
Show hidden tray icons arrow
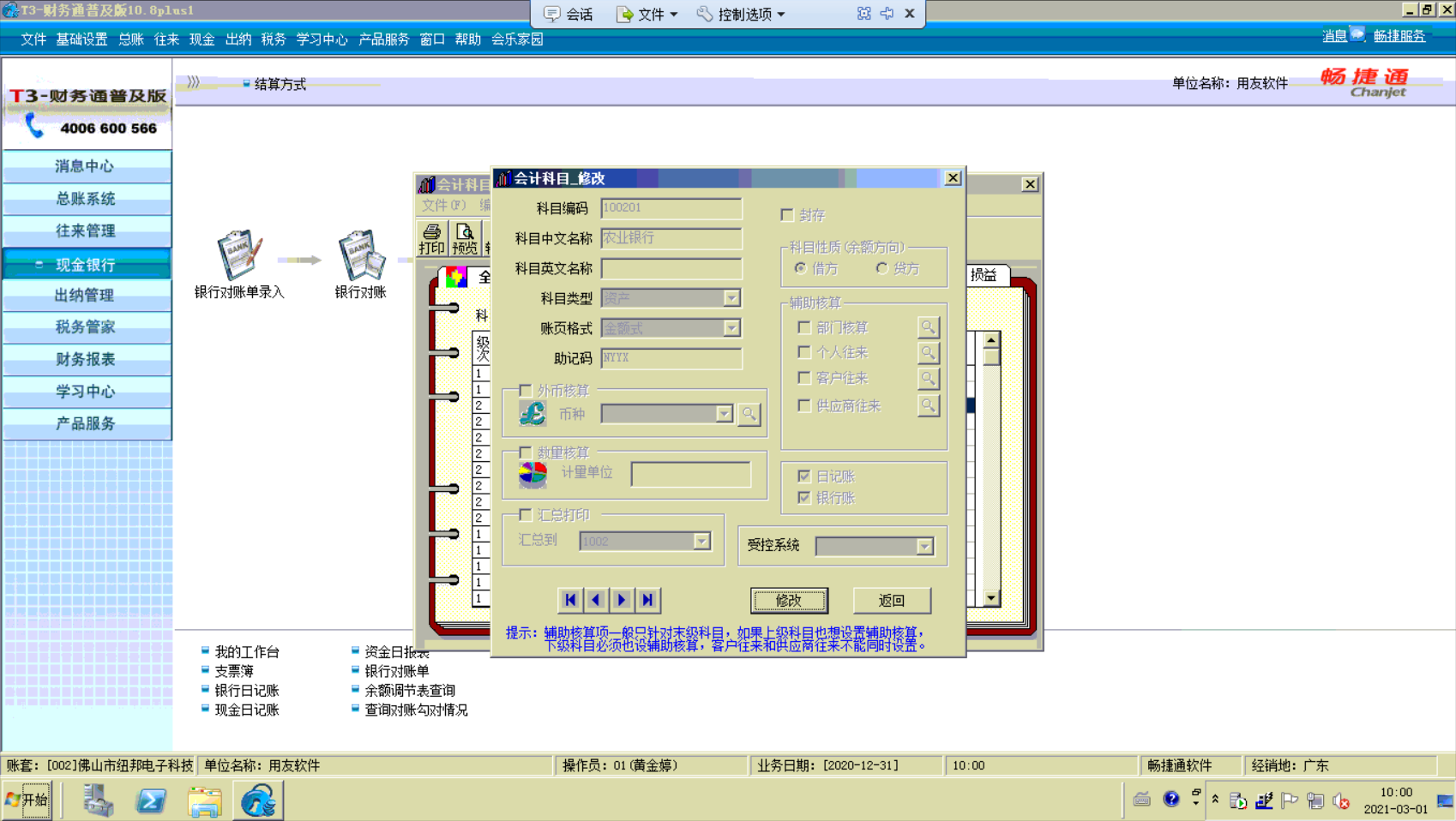pos(1215,799)
